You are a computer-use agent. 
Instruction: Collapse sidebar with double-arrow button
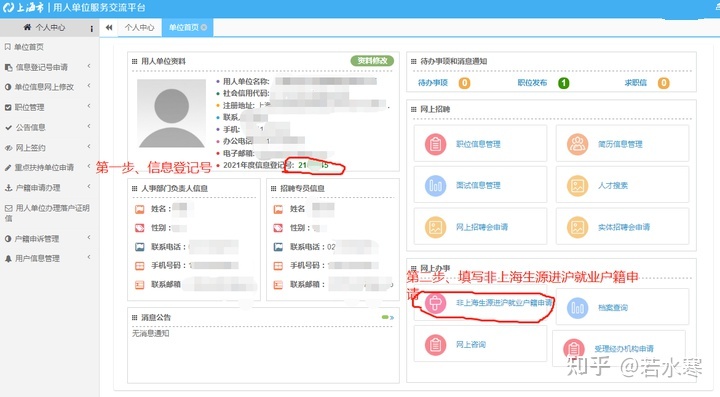click(x=109, y=28)
